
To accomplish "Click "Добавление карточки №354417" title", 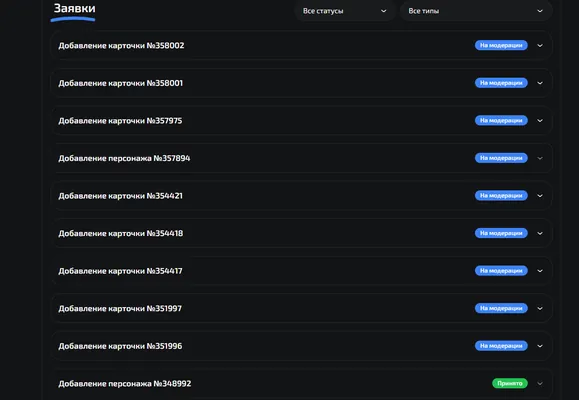I will [120, 271].
